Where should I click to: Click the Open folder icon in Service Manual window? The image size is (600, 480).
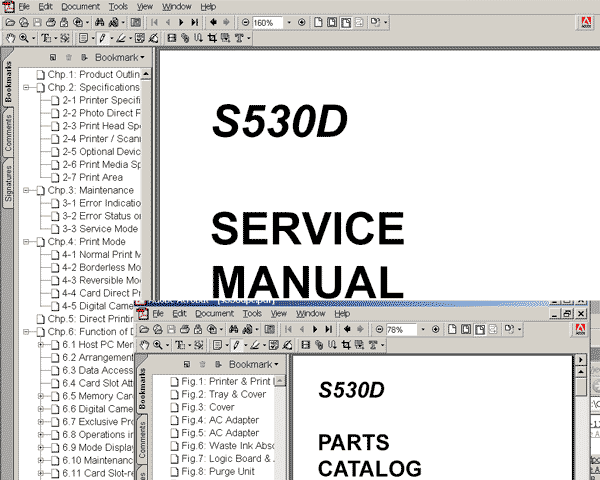pos(10,23)
